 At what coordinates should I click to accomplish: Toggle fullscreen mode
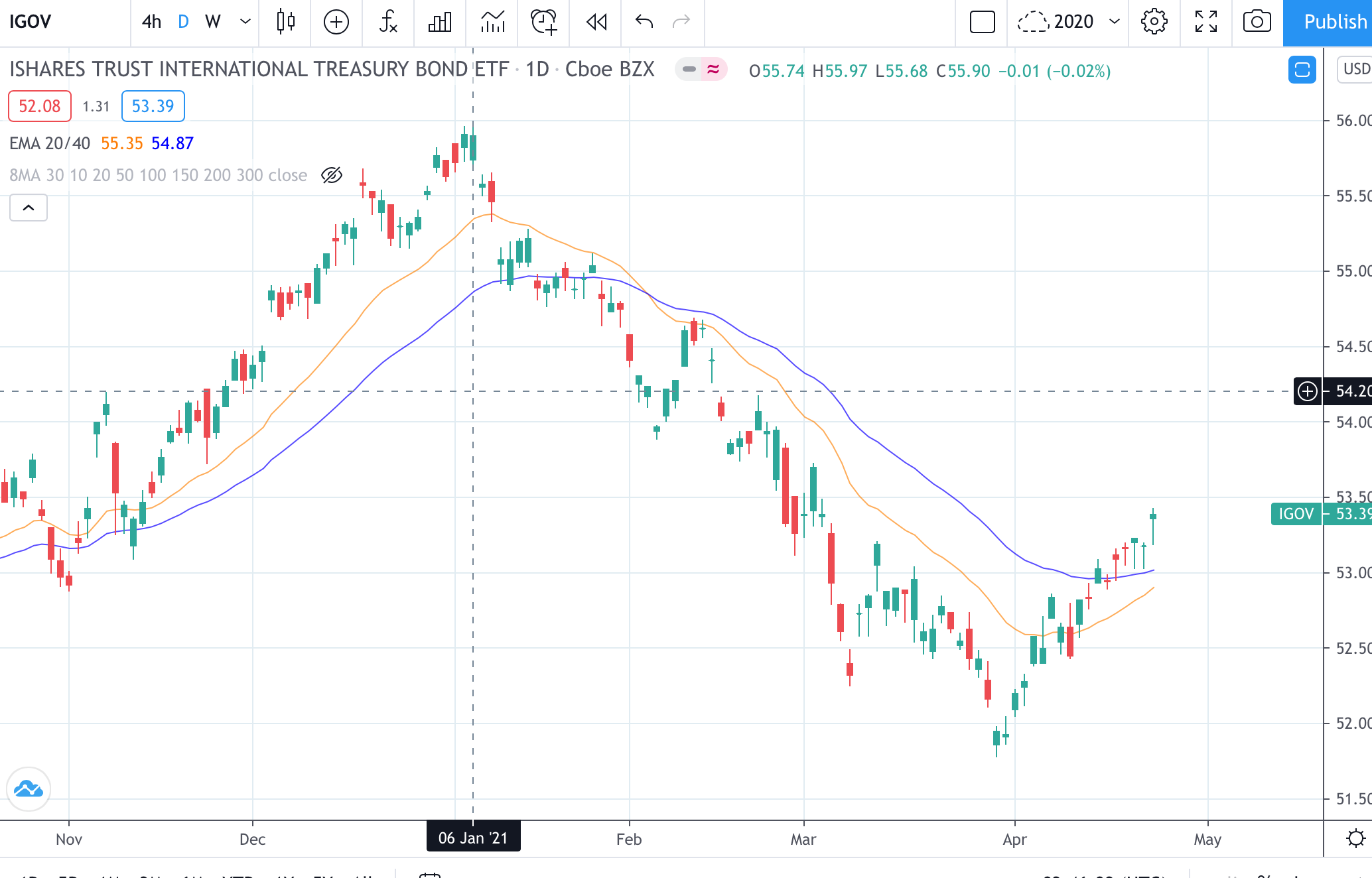[1205, 22]
